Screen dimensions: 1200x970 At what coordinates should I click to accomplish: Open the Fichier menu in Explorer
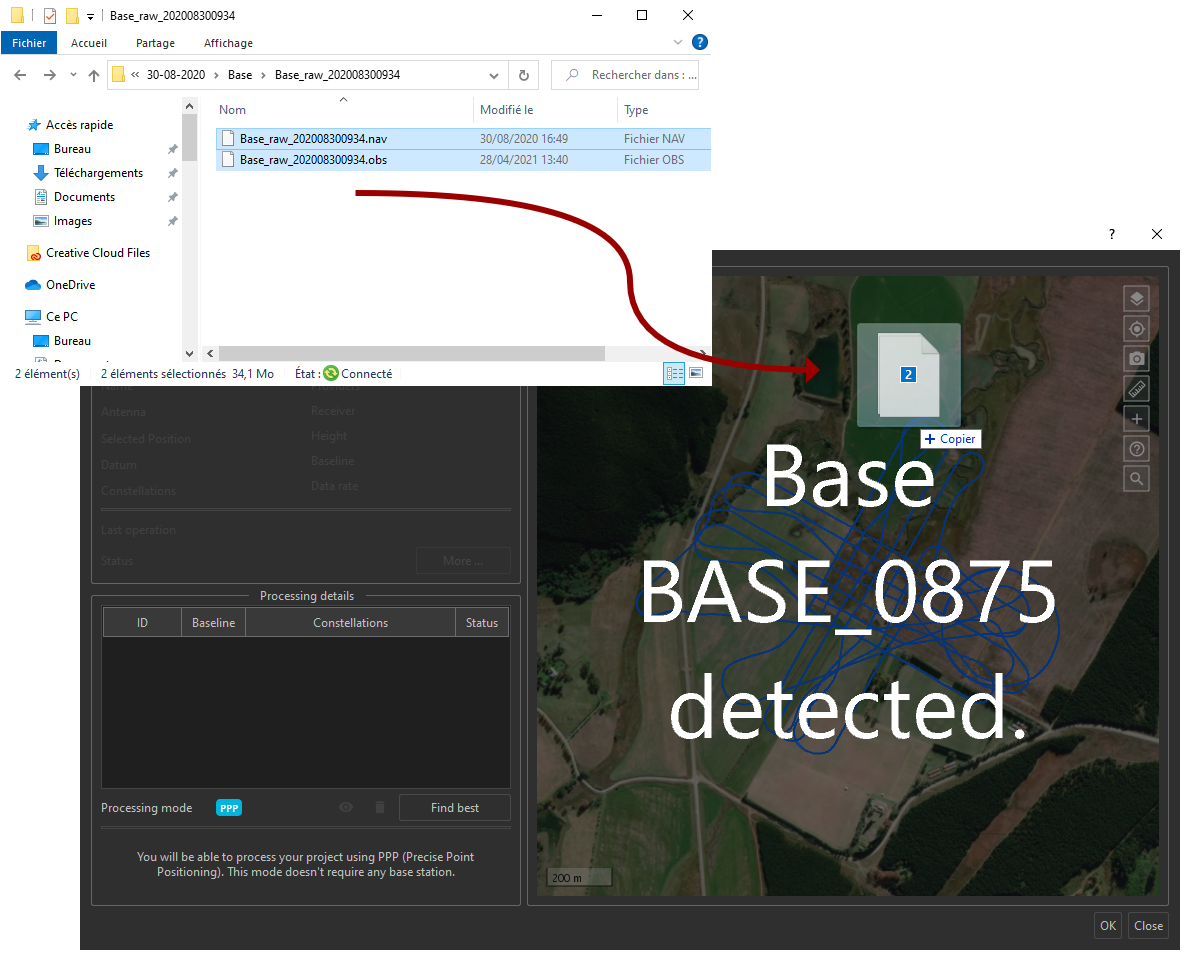coord(28,43)
